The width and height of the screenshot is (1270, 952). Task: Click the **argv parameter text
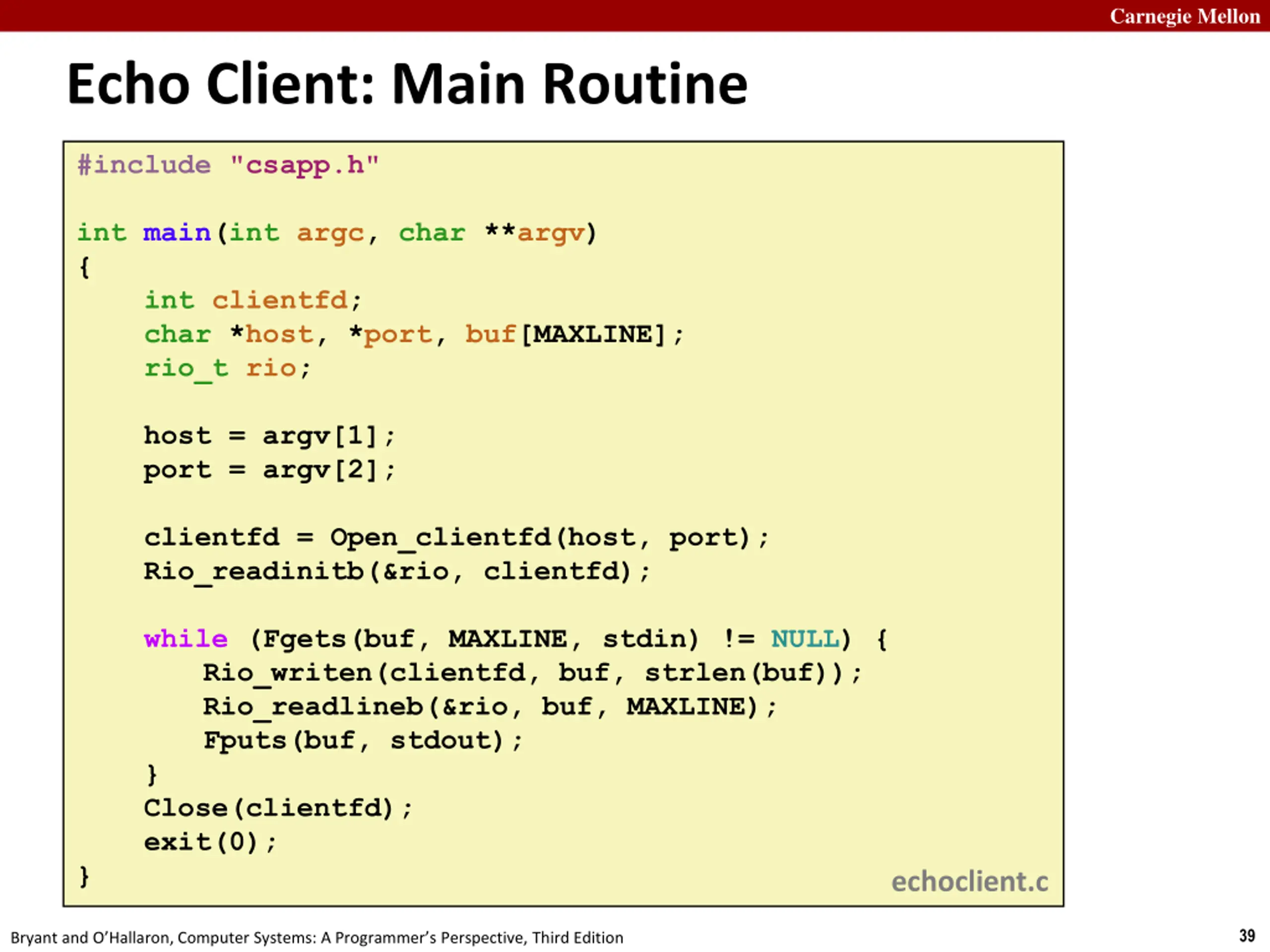click(x=534, y=234)
